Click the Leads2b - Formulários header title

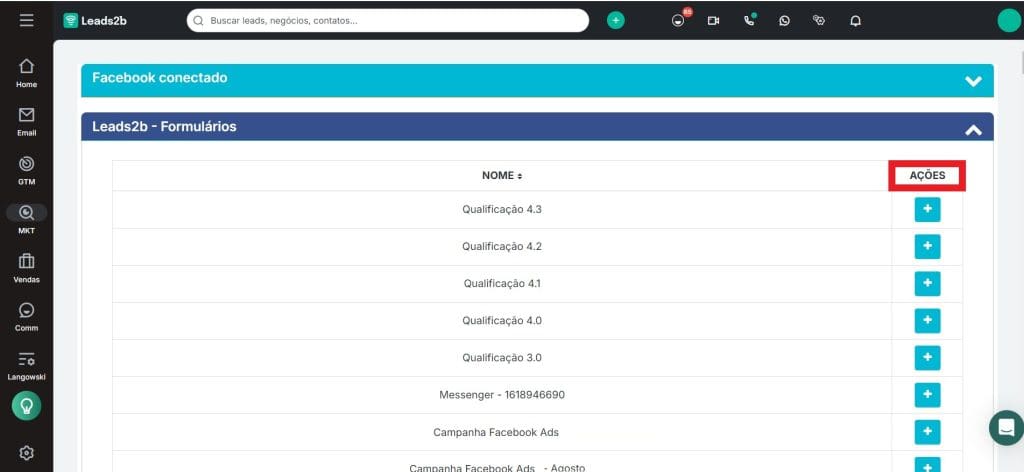[x=164, y=127]
